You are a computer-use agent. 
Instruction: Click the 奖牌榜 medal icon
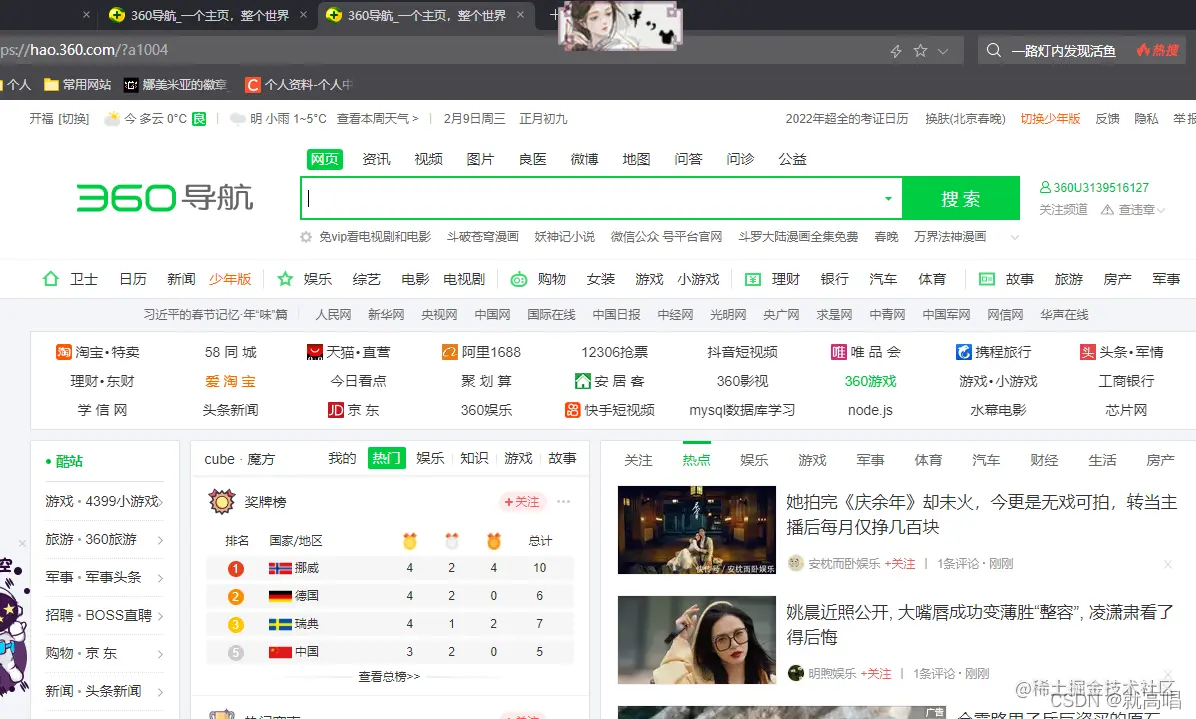[x=222, y=502]
